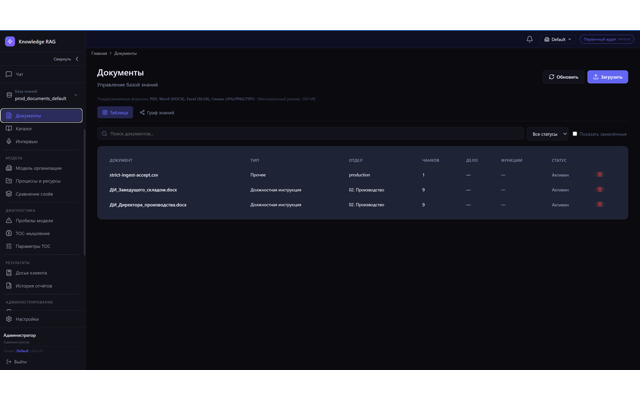Click the production department cell
Image resolution: width=640 pixels, height=400 pixels.
point(359,175)
